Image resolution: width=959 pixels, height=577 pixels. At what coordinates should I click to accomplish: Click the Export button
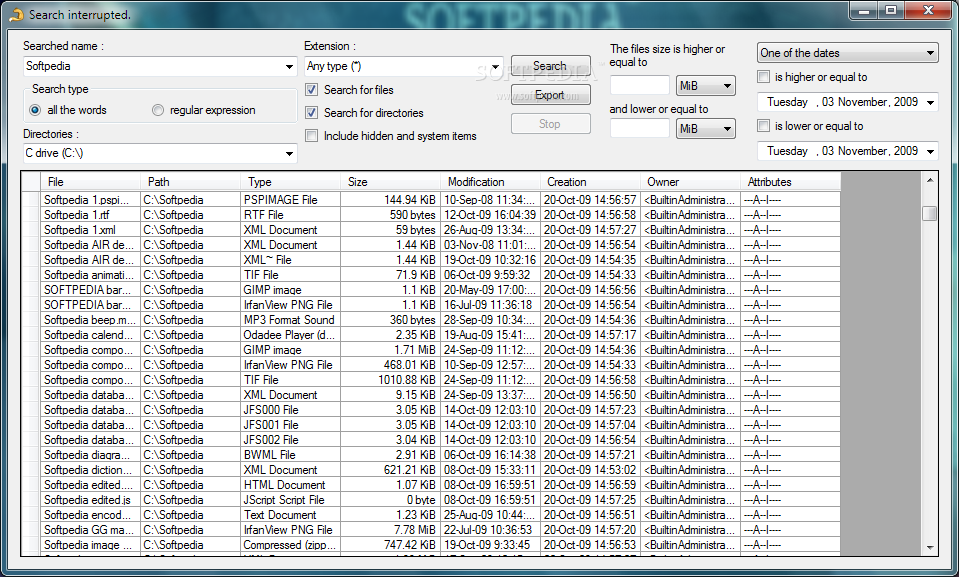(550, 95)
